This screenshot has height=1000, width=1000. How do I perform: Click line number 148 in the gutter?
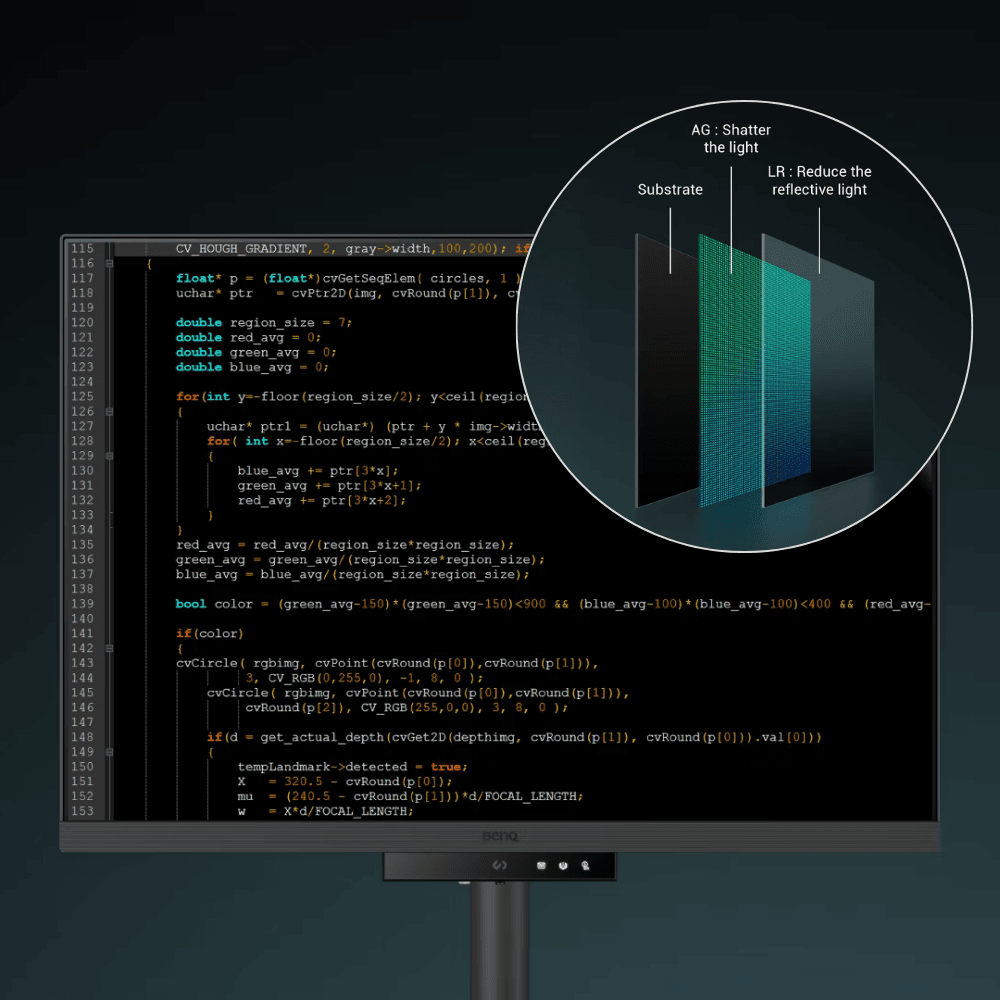point(82,737)
